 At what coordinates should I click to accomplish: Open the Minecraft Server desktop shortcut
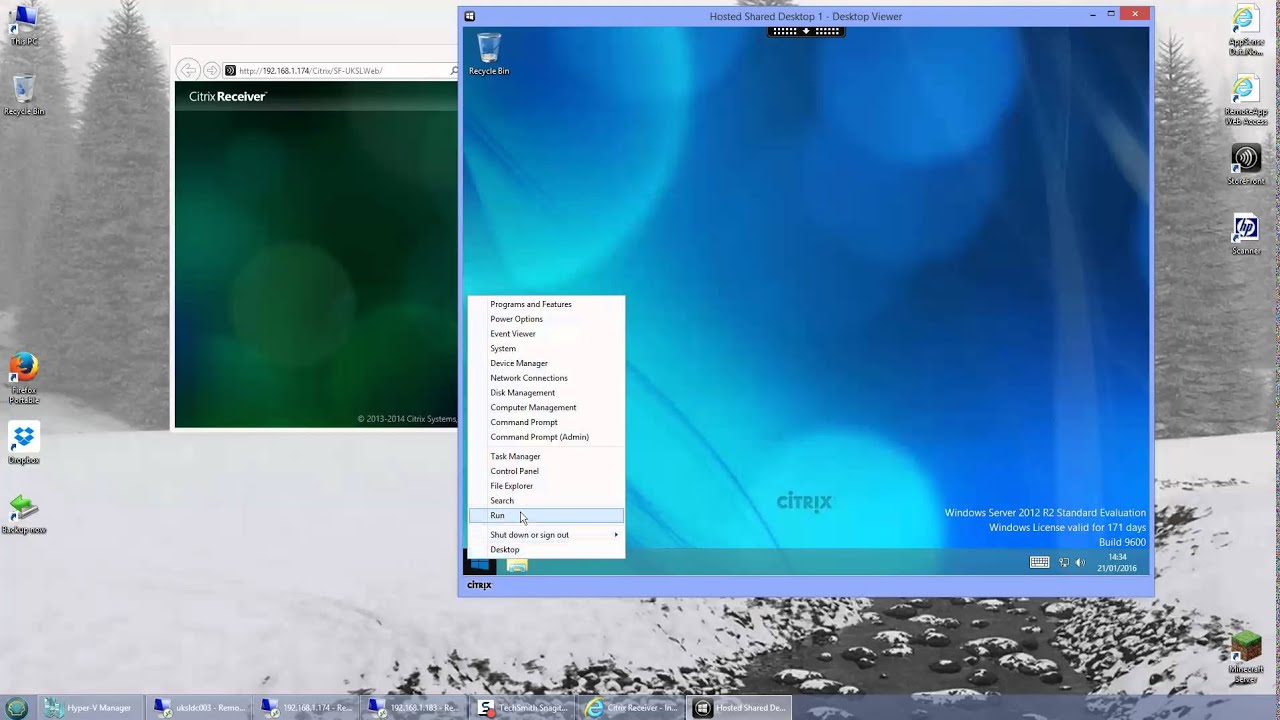click(x=1246, y=658)
